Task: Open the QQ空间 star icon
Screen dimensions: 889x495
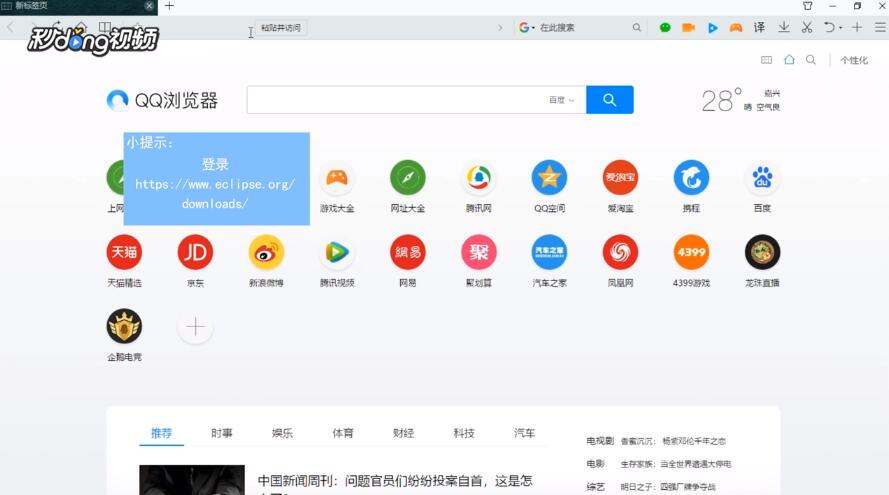Action: [549, 178]
